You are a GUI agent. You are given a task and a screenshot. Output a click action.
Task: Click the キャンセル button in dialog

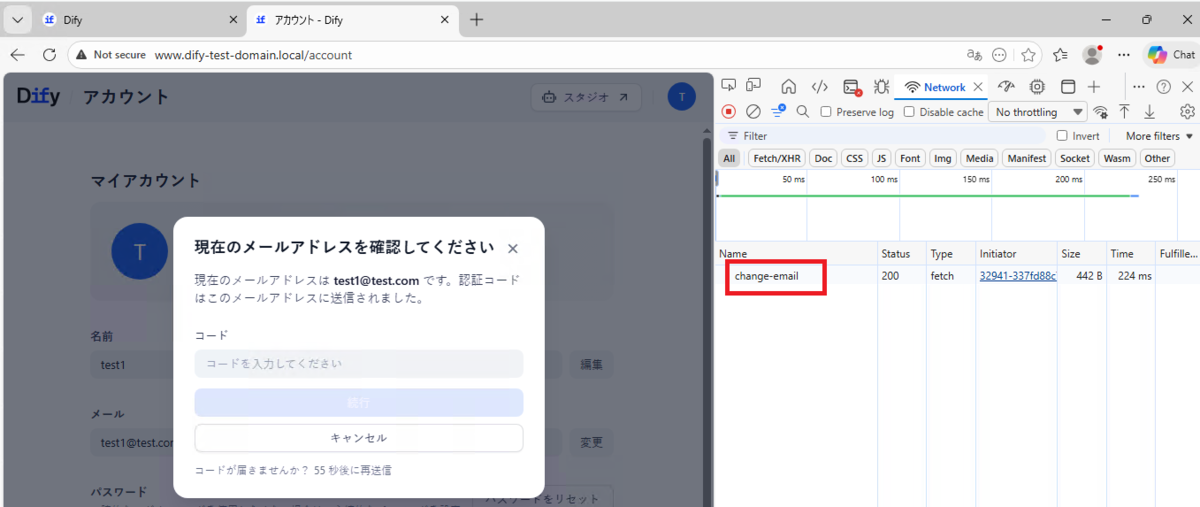click(359, 438)
